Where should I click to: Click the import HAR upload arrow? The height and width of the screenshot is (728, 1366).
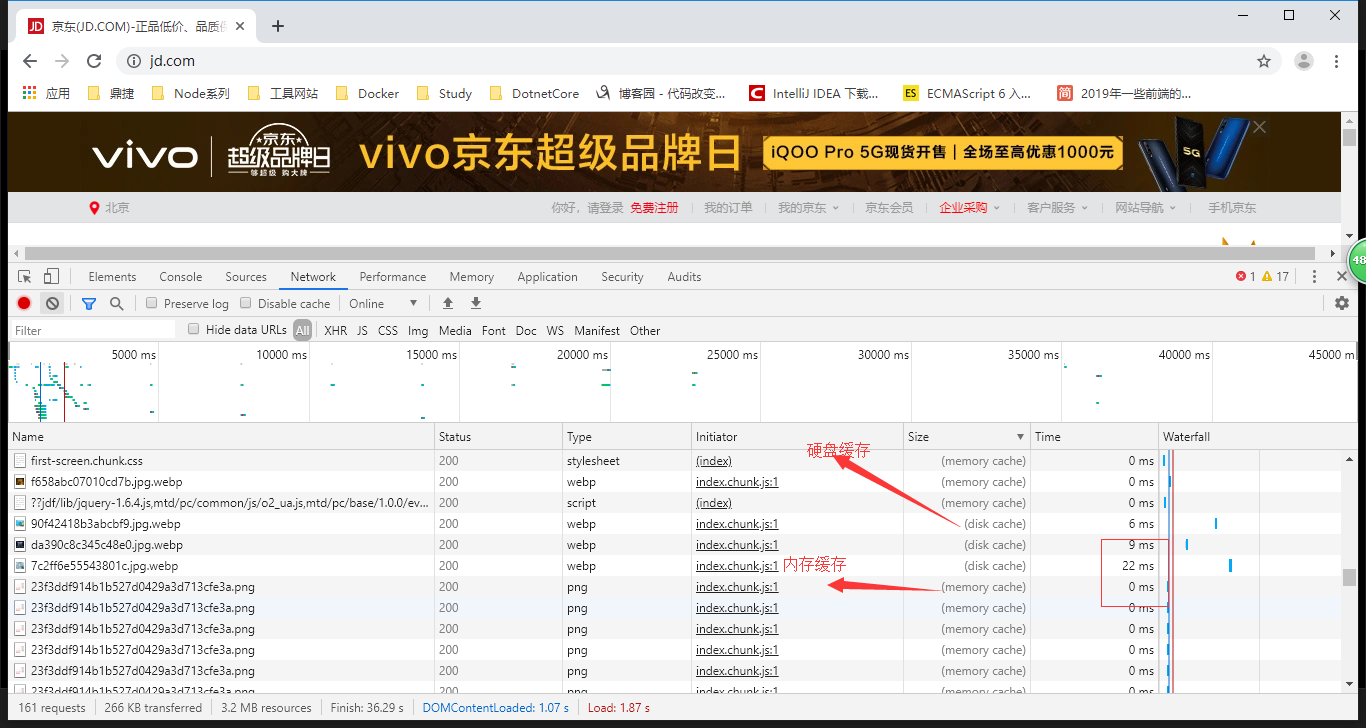pos(448,303)
